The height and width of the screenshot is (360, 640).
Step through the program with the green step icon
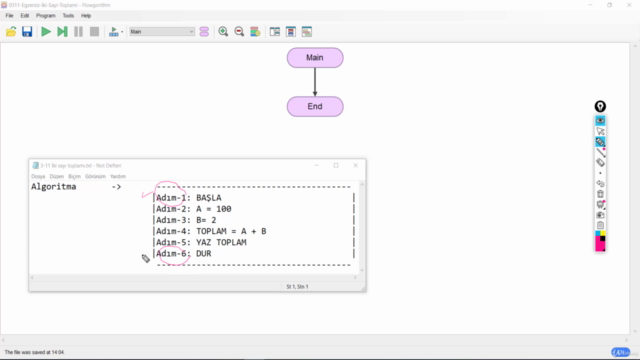click(x=62, y=32)
